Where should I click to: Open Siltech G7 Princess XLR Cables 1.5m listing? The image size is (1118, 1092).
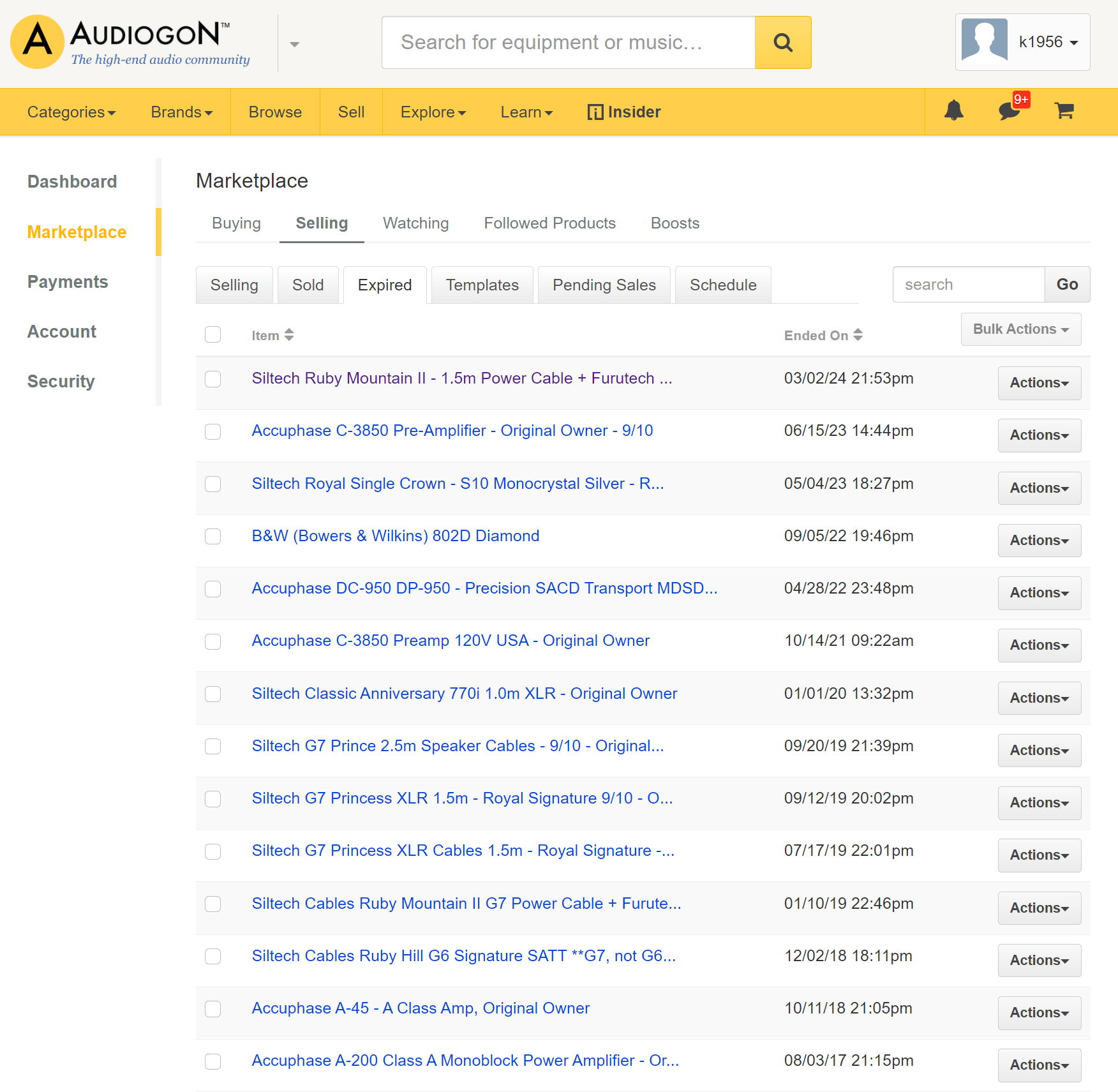point(463,851)
